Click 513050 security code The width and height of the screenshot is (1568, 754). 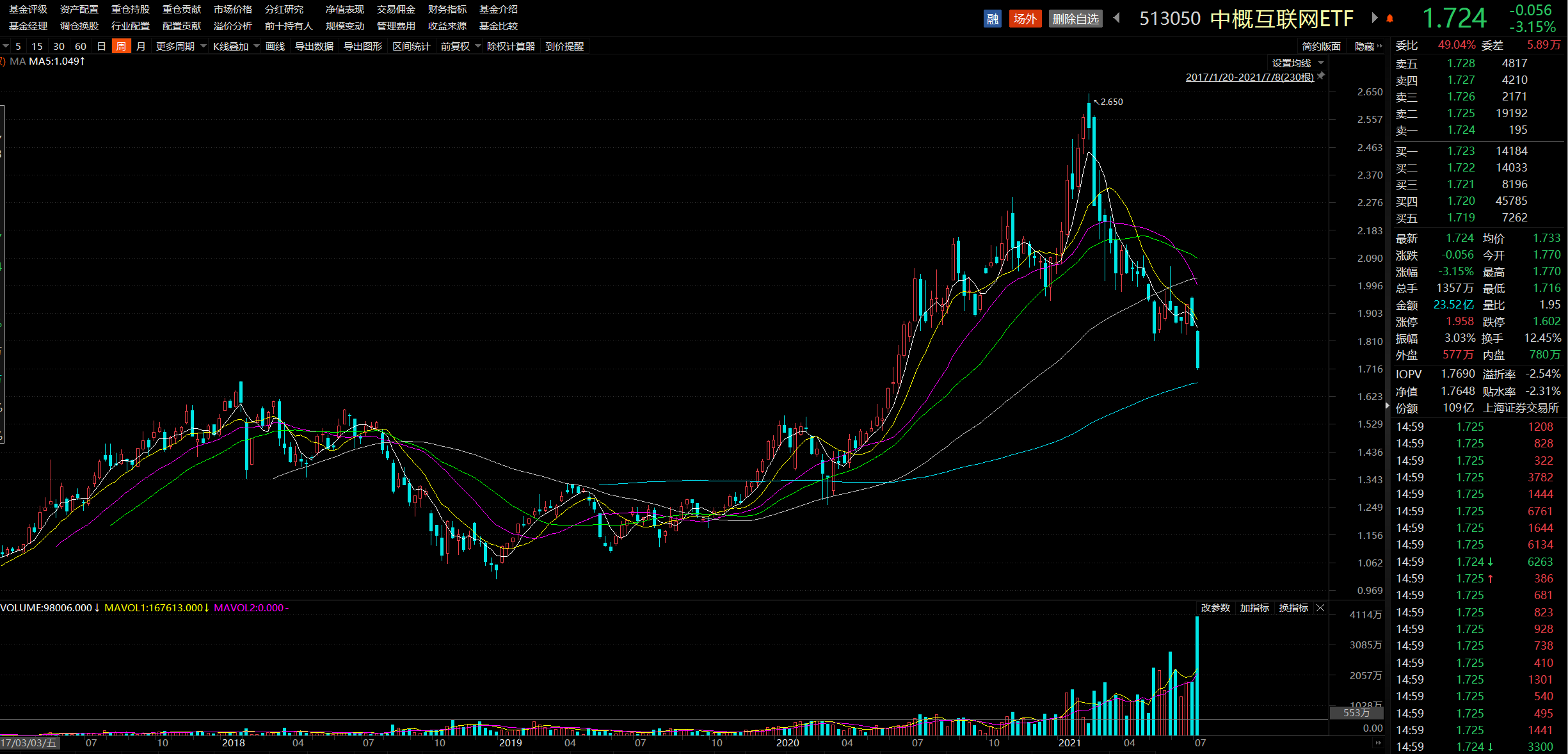1170,19
